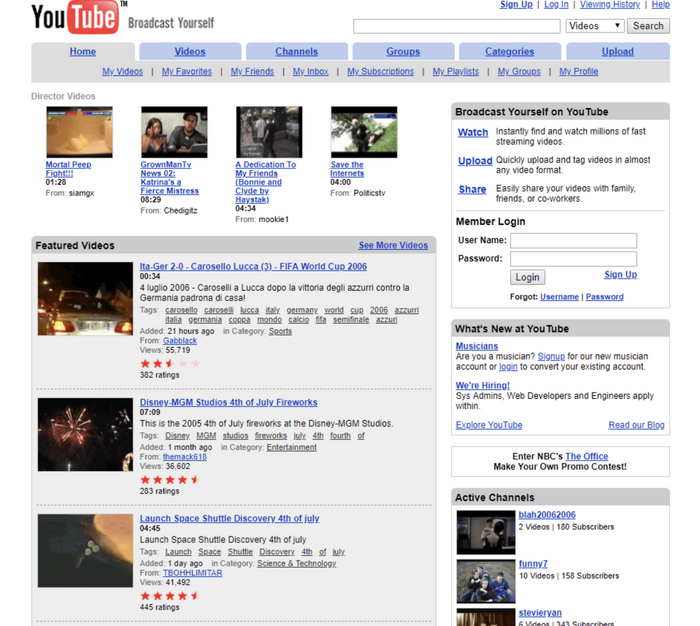Expand the Videos search type dropdown
The height and width of the screenshot is (626, 700).
(595, 26)
